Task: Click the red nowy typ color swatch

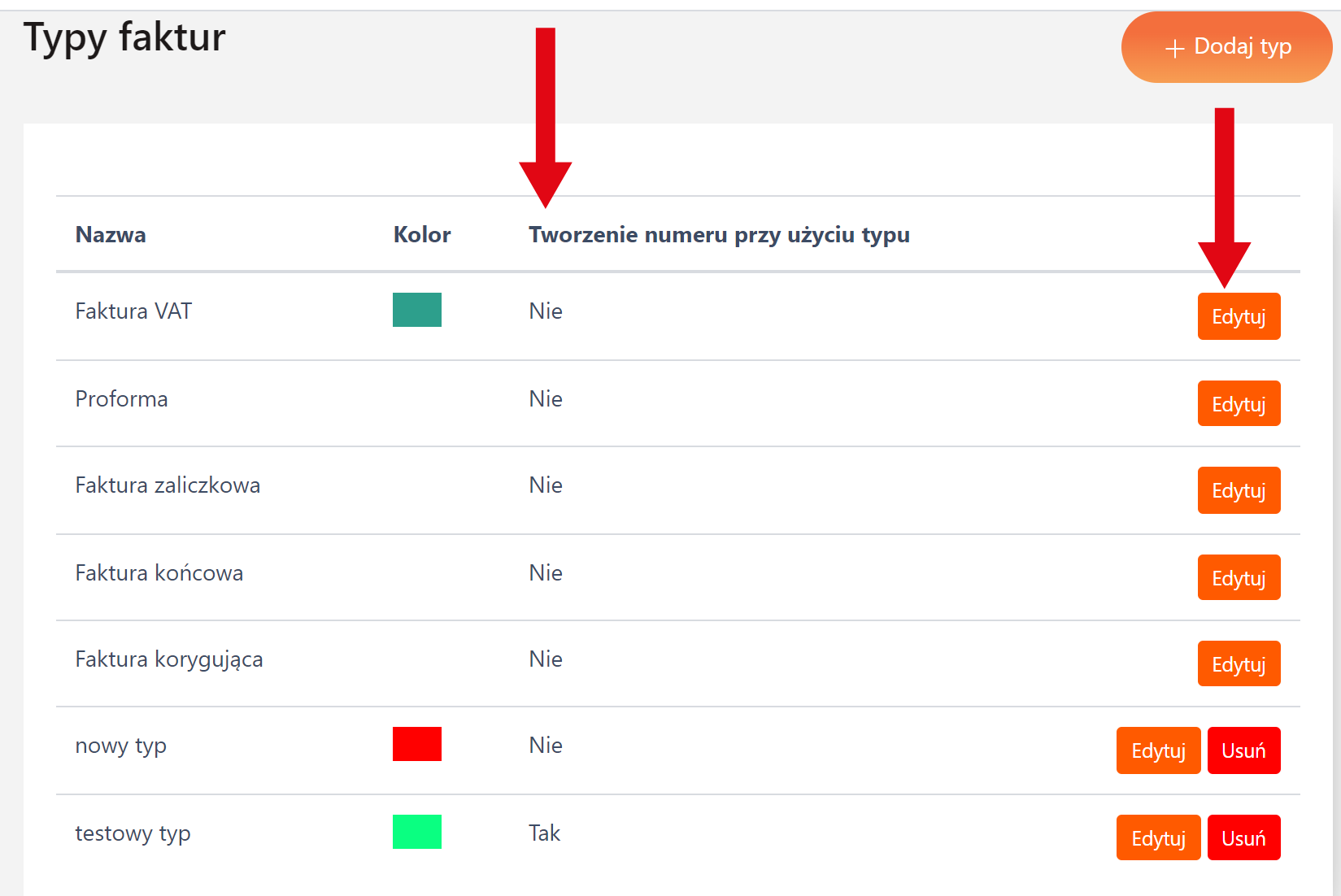Action: [x=417, y=744]
